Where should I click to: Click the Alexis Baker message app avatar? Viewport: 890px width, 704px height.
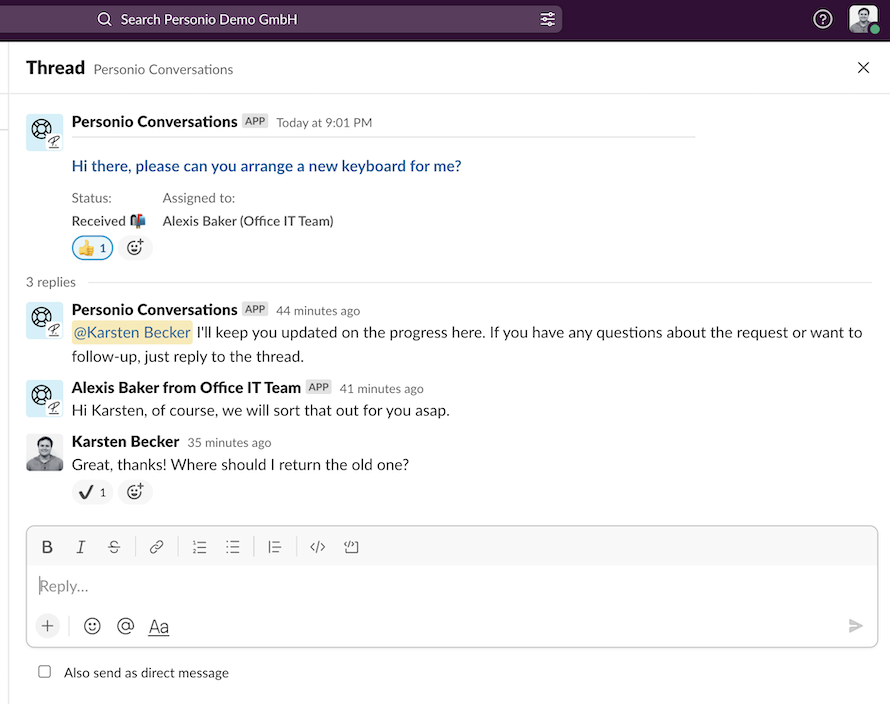click(x=44, y=399)
